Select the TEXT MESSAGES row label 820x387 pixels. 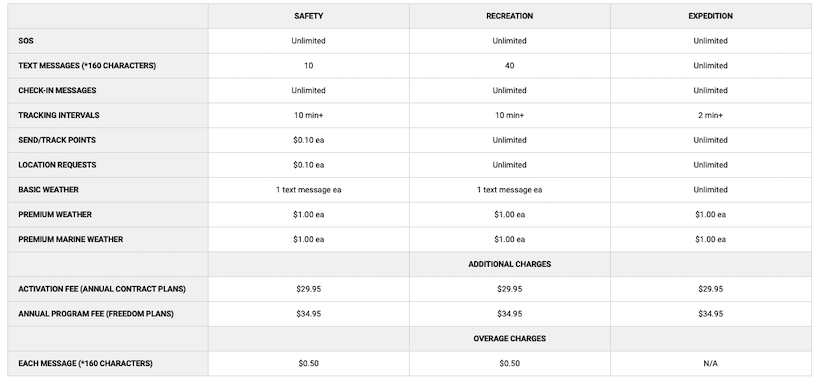point(87,66)
